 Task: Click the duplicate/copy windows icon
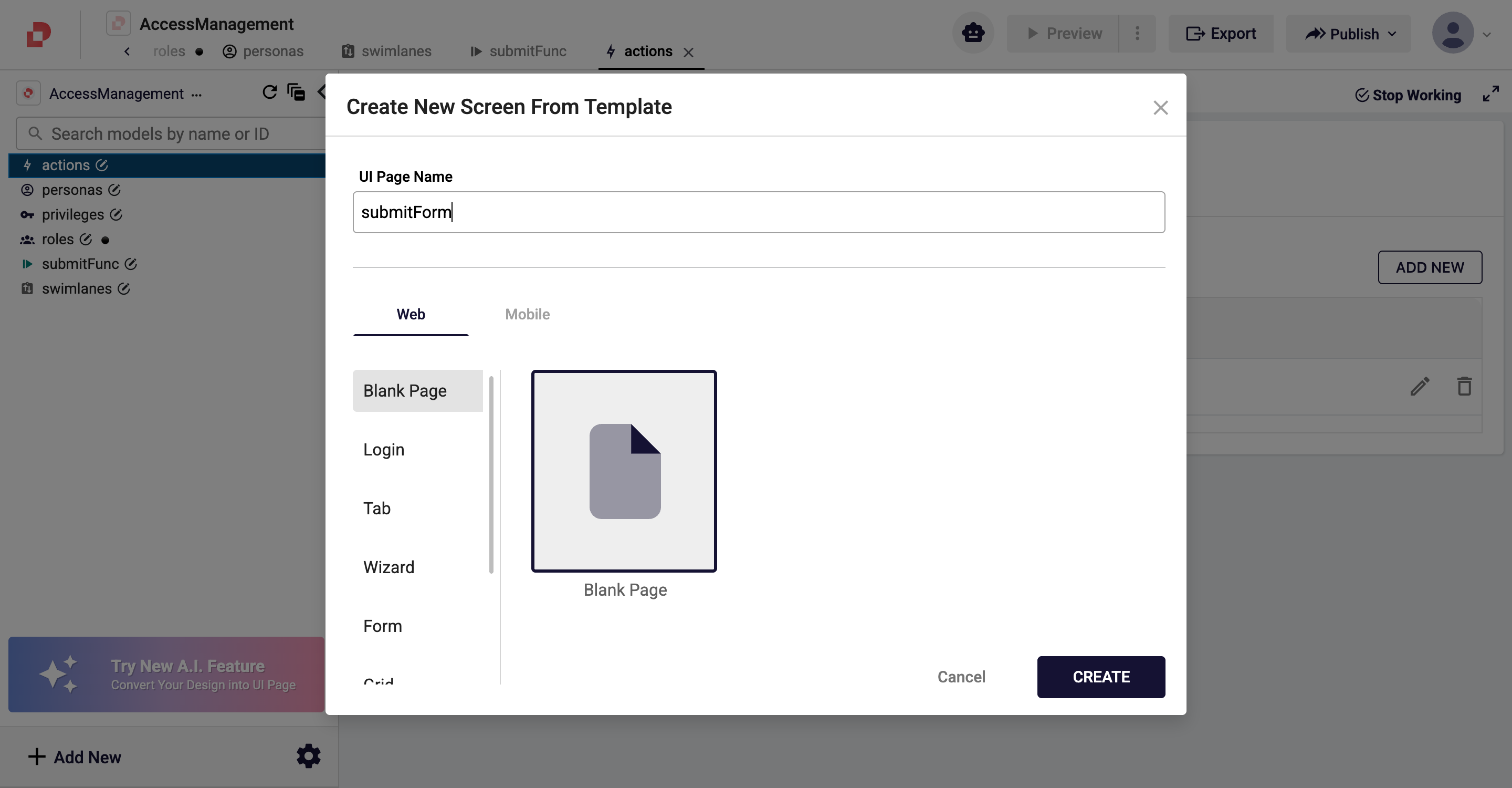[x=296, y=92]
